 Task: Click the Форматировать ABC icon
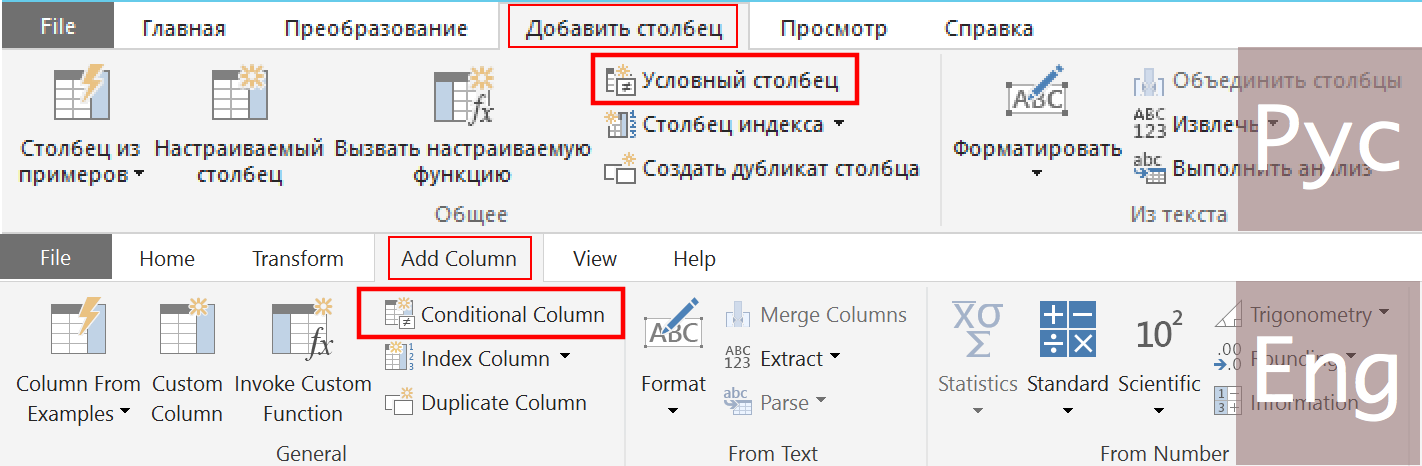(x=1036, y=93)
